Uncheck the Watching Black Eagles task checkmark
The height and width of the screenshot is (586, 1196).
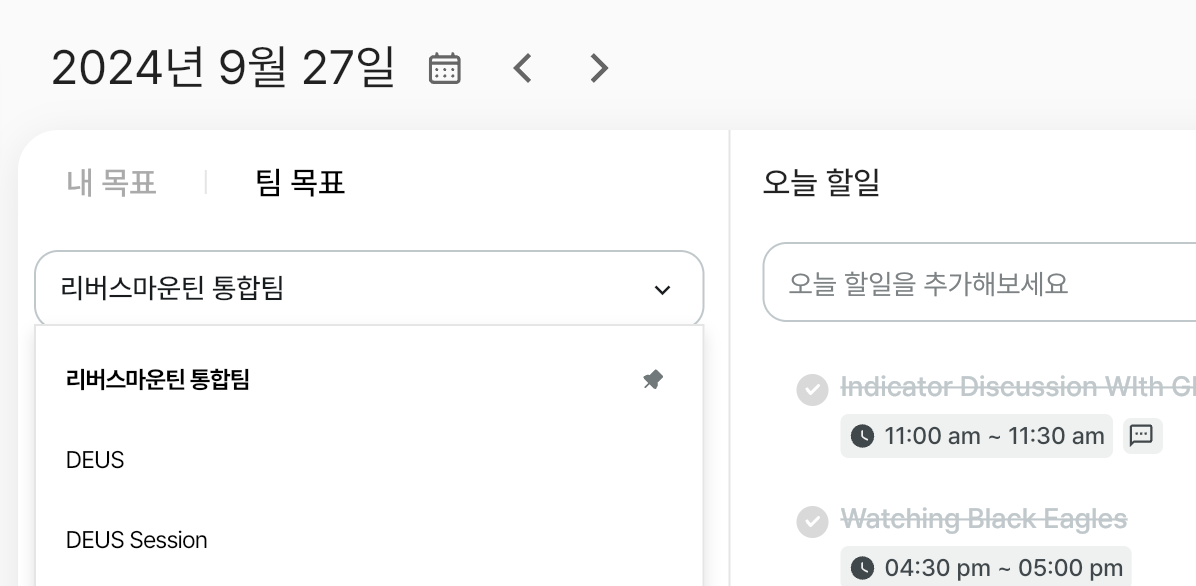point(812,522)
